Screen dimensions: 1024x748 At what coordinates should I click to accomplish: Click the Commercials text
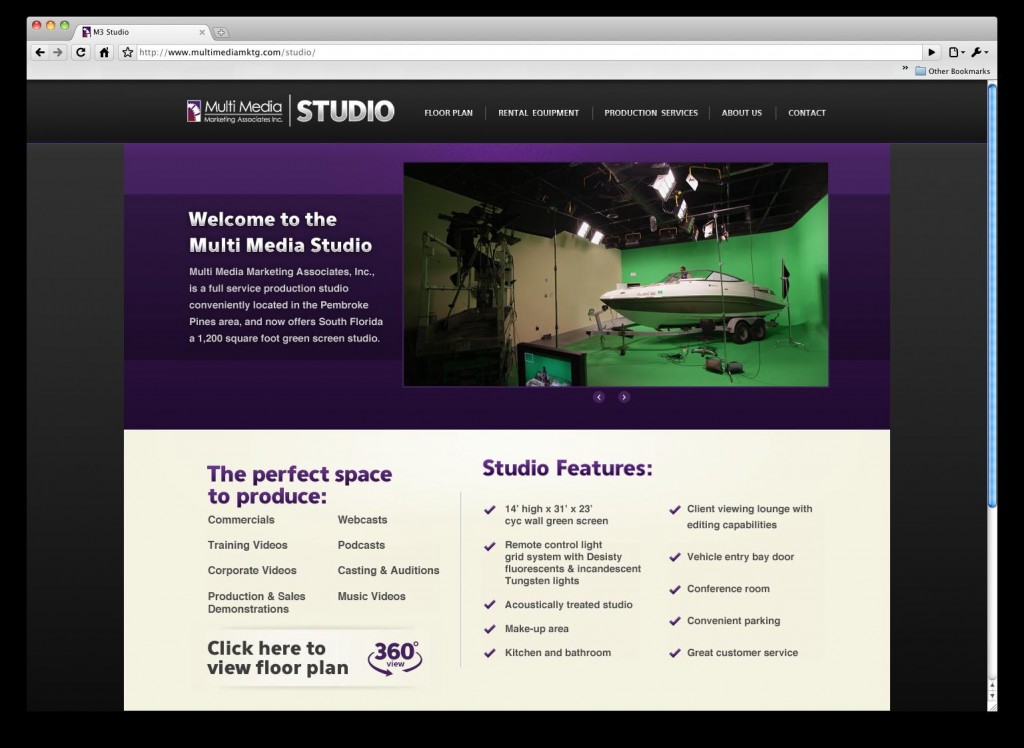[241, 520]
